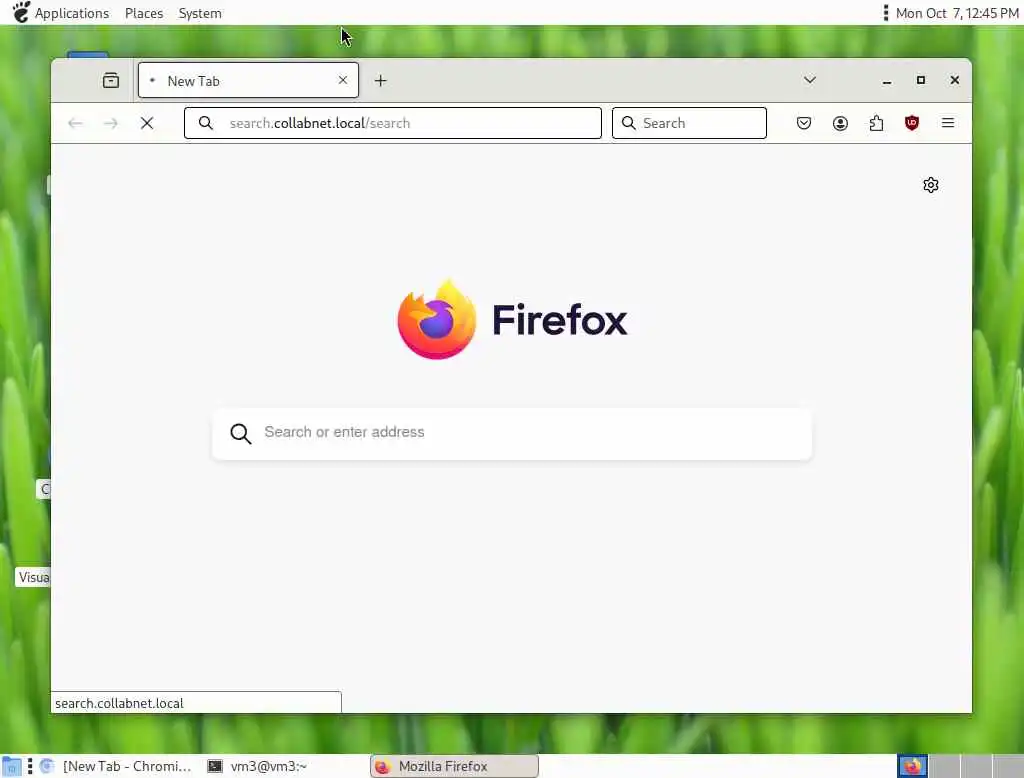Image resolution: width=1024 pixels, height=778 pixels.
Task: Click the clock showing Mon Oct 7
Action: tap(957, 13)
